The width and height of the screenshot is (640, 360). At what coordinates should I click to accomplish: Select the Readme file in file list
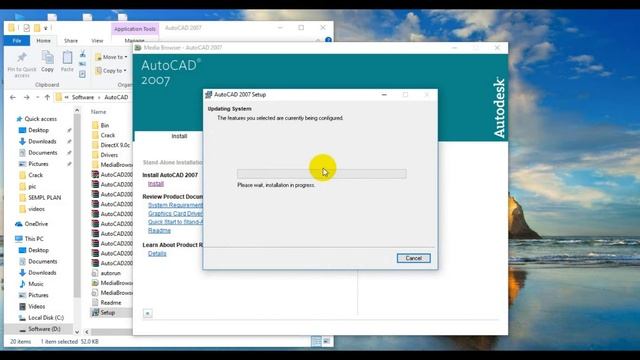(x=111, y=303)
